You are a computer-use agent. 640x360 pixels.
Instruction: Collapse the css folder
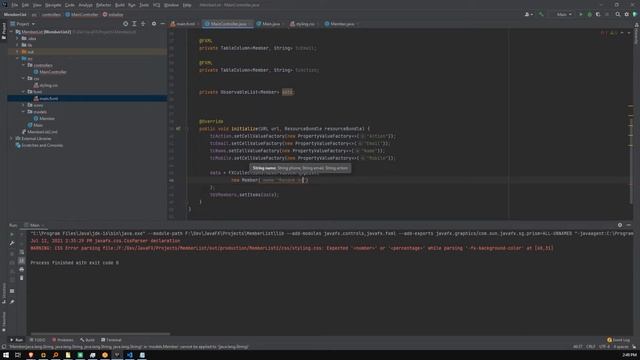(x=24, y=78)
